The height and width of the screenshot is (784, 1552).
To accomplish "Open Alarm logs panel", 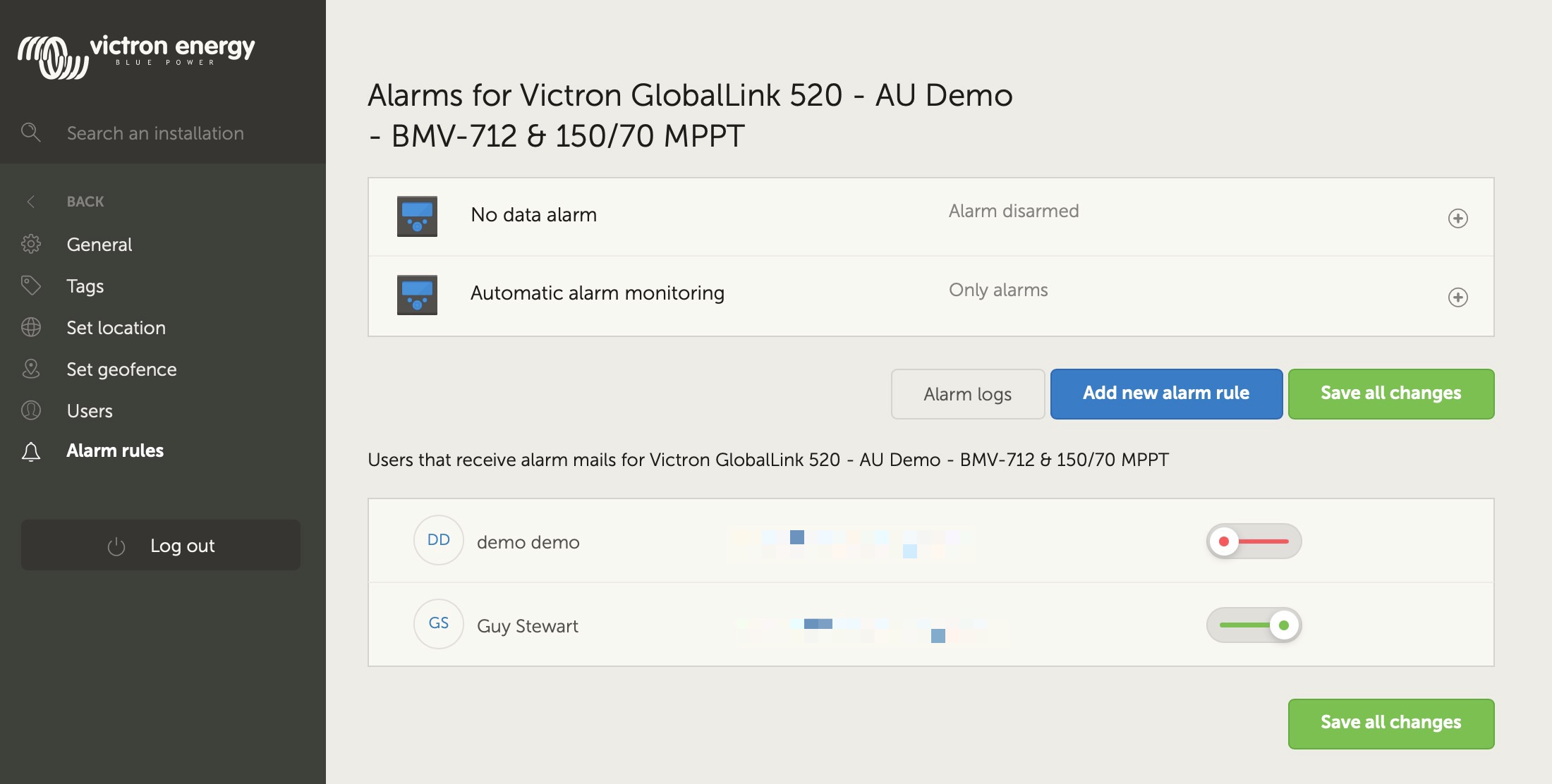I will [967, 393].
